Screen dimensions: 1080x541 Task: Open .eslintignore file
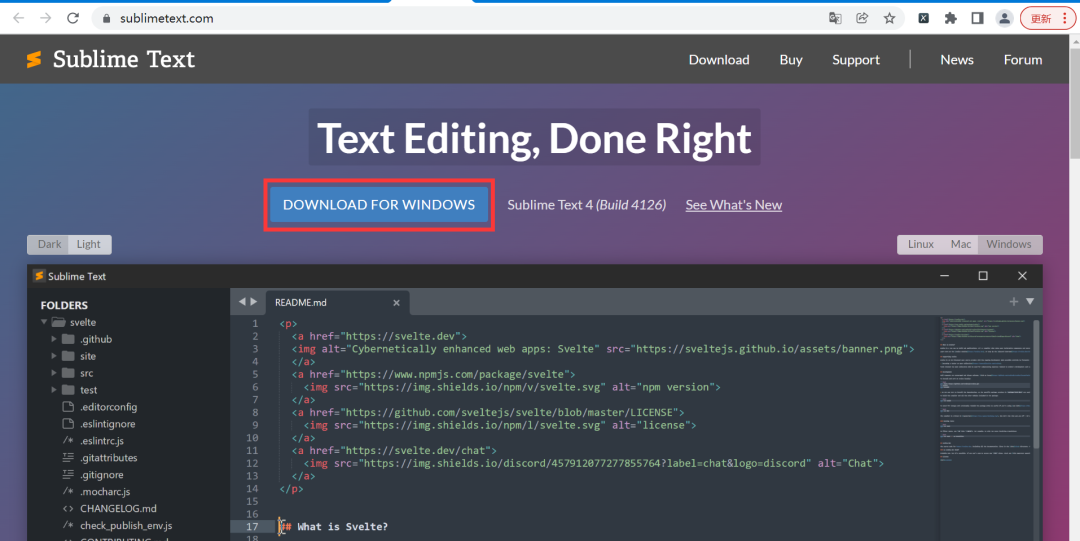[x=107, y=424]
